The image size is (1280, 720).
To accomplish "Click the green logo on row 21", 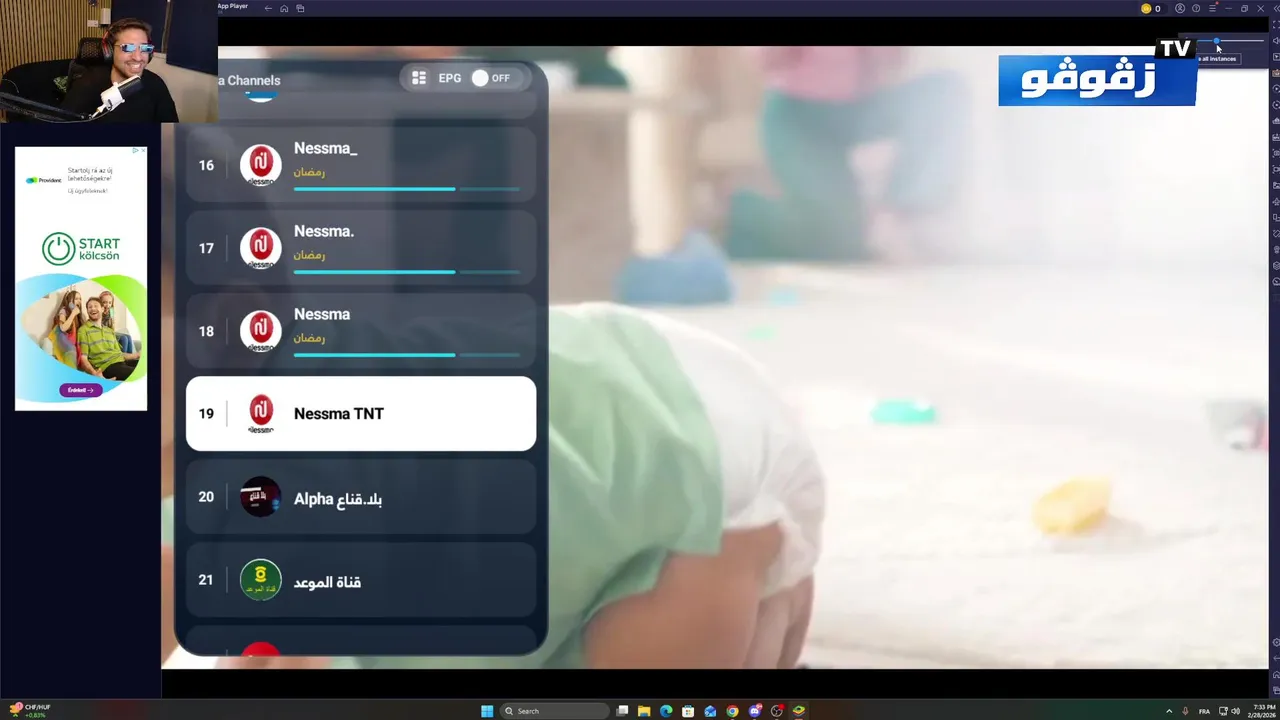I will click(260, 580).
